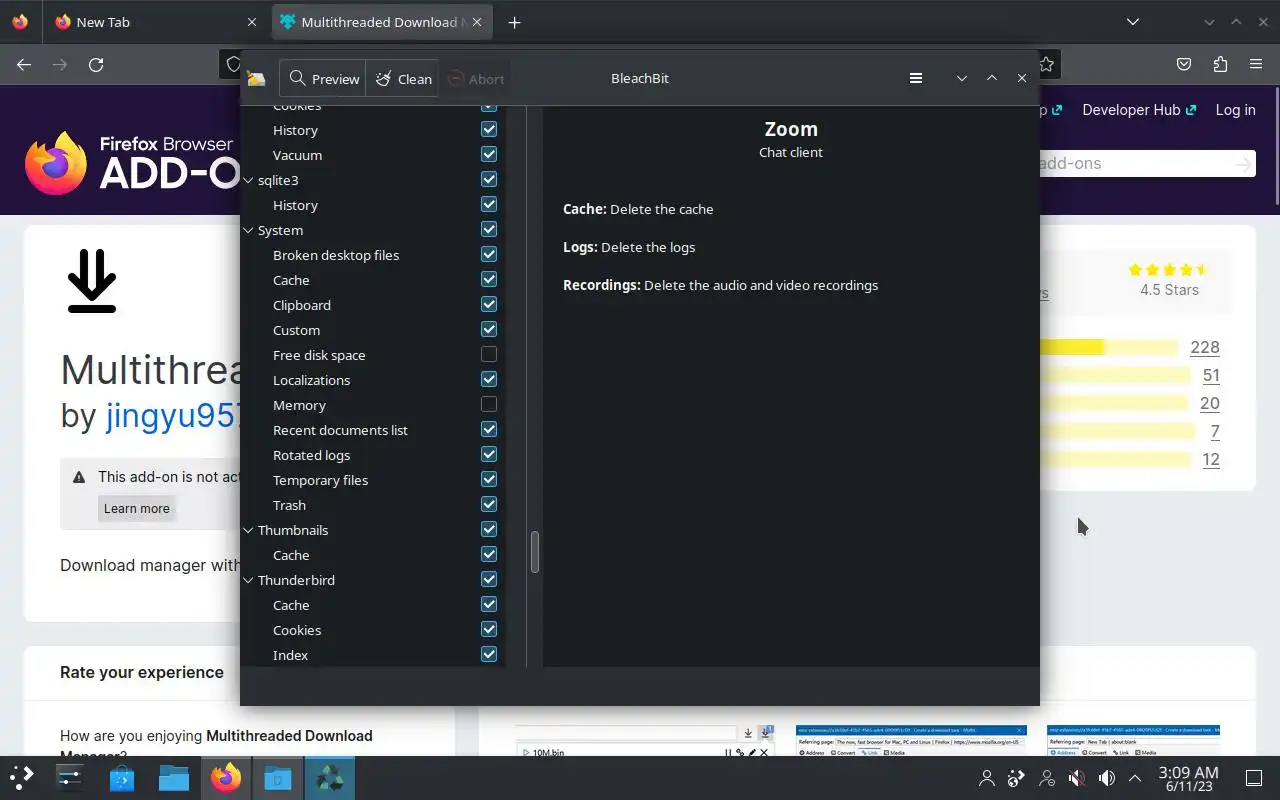
Task: Open the Developer Hub link
Action: pos(1139,110)
